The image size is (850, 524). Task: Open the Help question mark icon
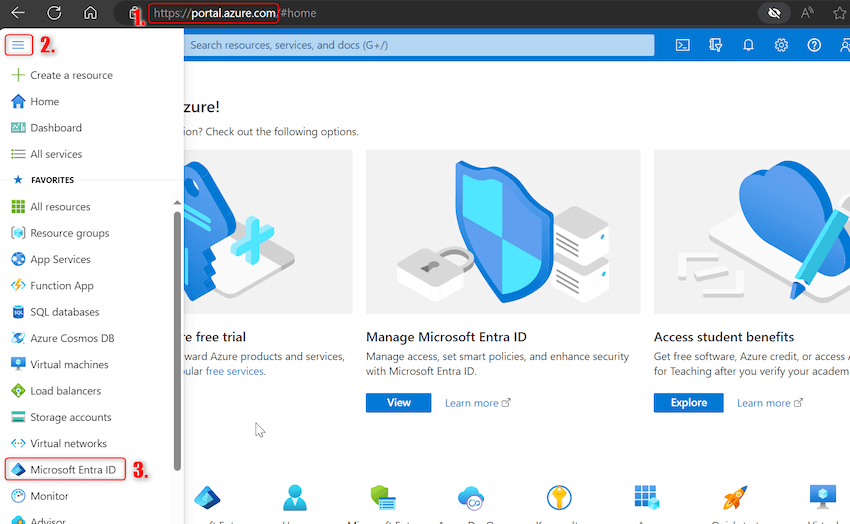[814, 45]
